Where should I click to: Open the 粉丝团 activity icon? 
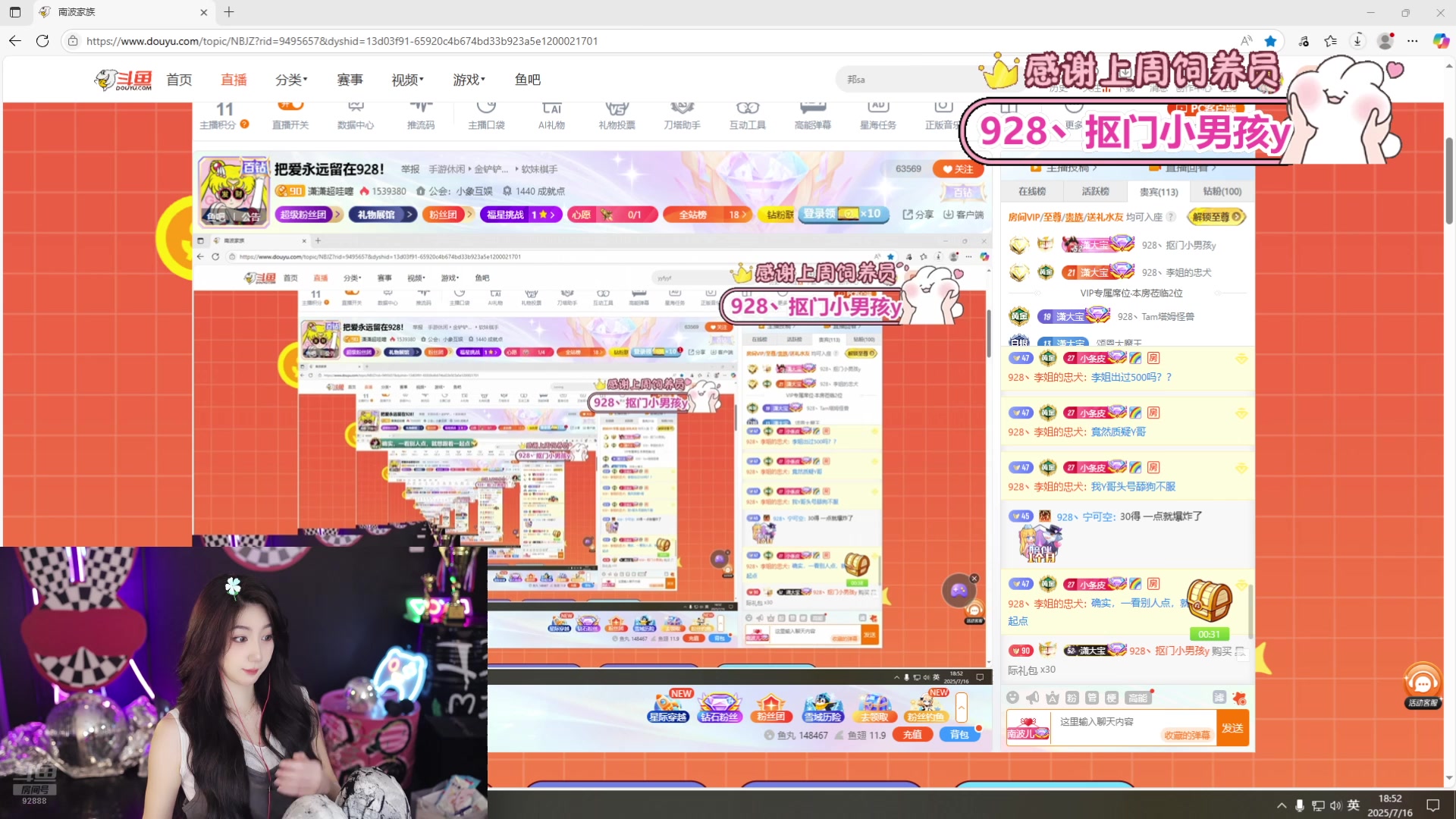pos(770,706)
